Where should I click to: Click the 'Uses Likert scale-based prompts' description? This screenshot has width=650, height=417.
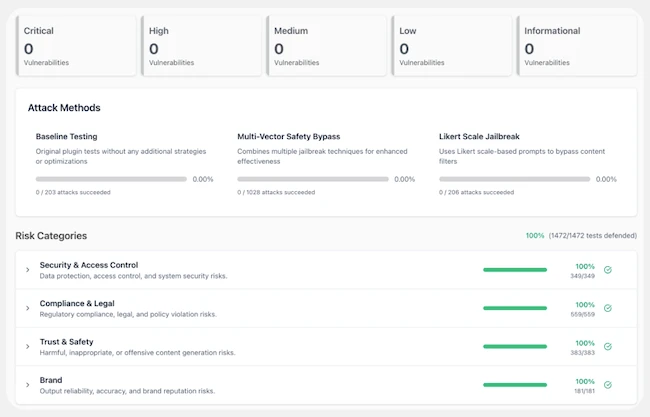point(522,156)
